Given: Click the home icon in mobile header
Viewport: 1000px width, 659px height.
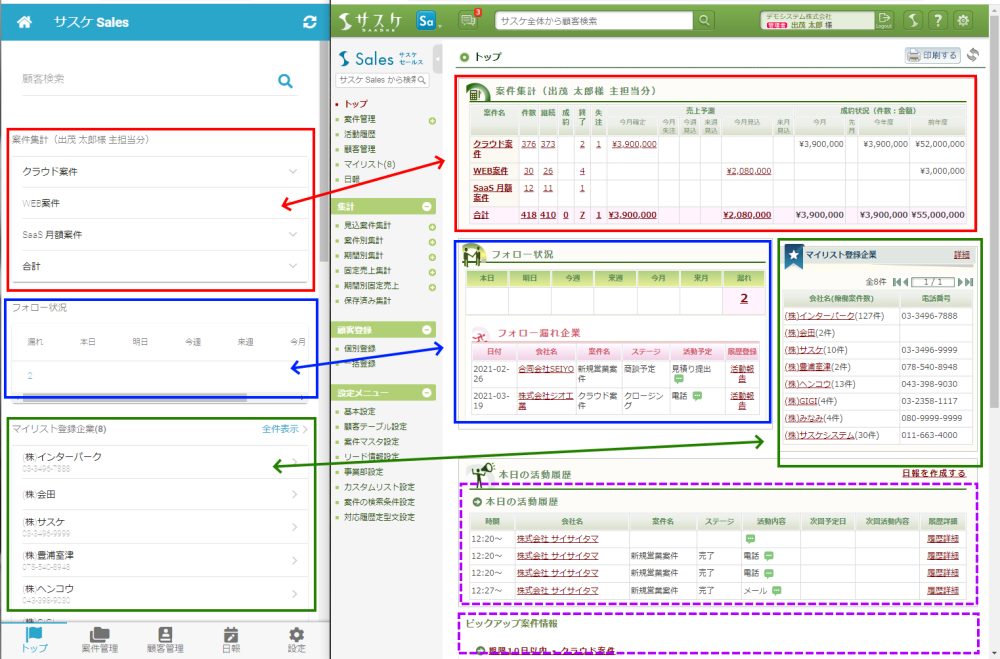Looking at the screenshot, I should point(26,21).
